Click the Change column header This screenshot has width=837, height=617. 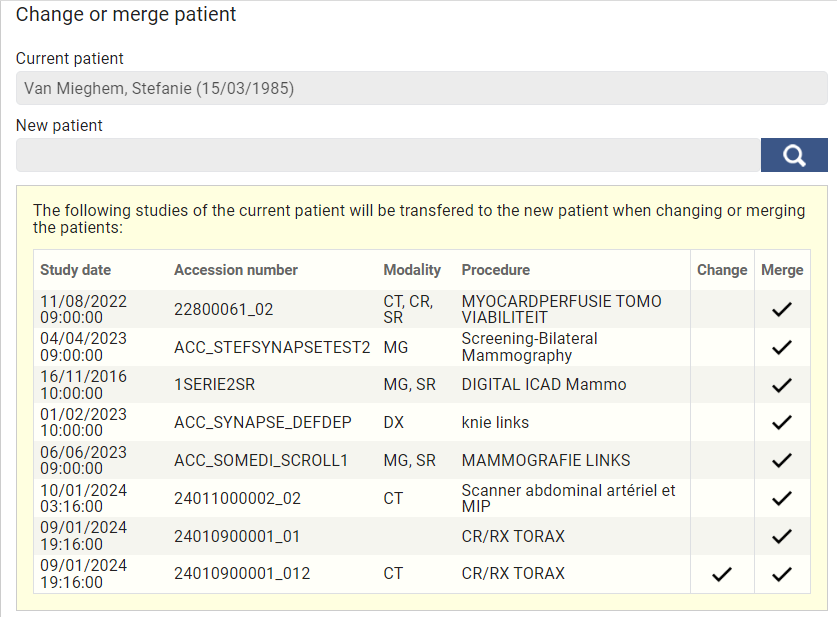pyautogui.click(x=722, y=270)
